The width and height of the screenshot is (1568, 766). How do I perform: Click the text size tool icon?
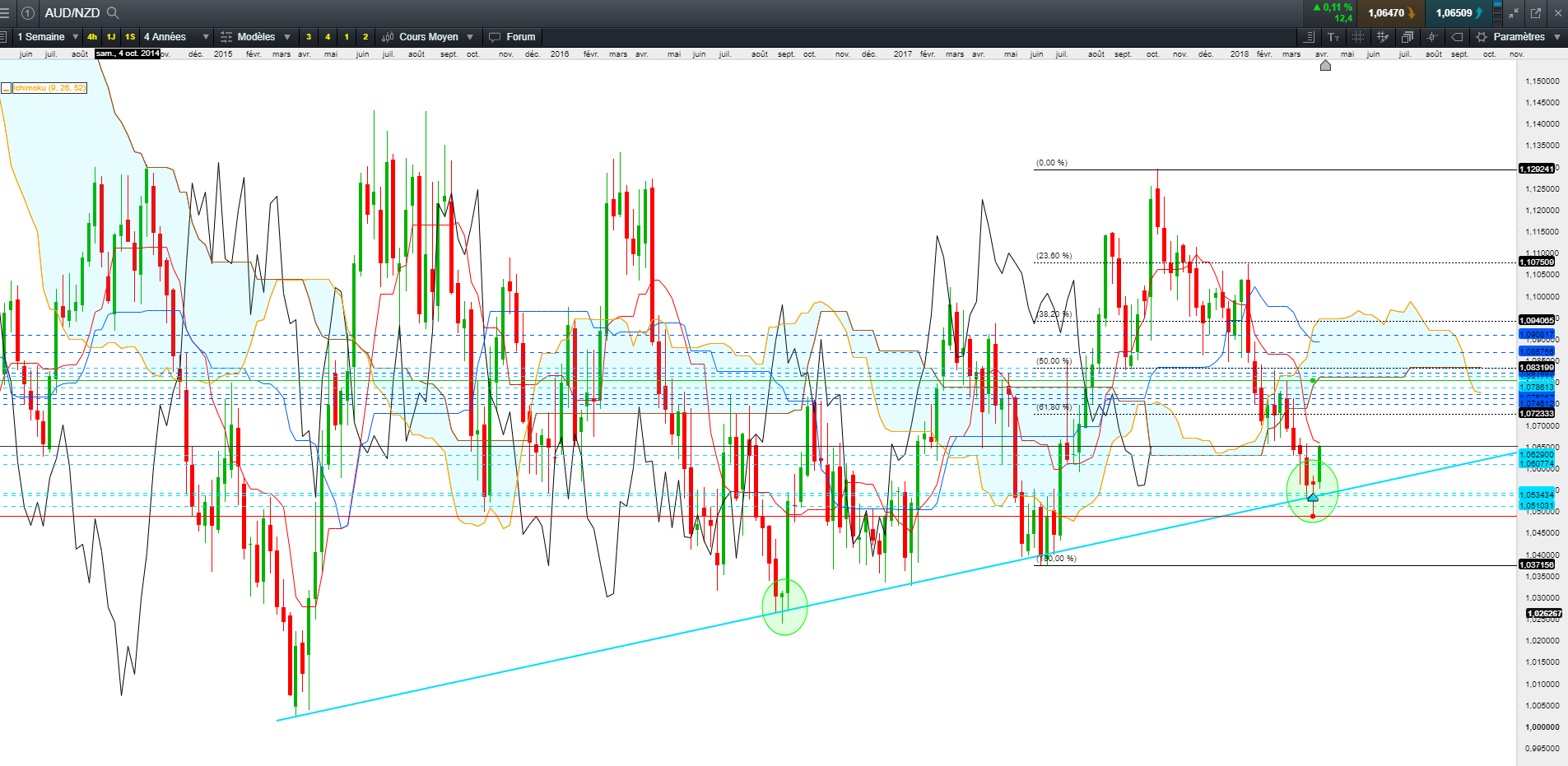coord(1333,37)
